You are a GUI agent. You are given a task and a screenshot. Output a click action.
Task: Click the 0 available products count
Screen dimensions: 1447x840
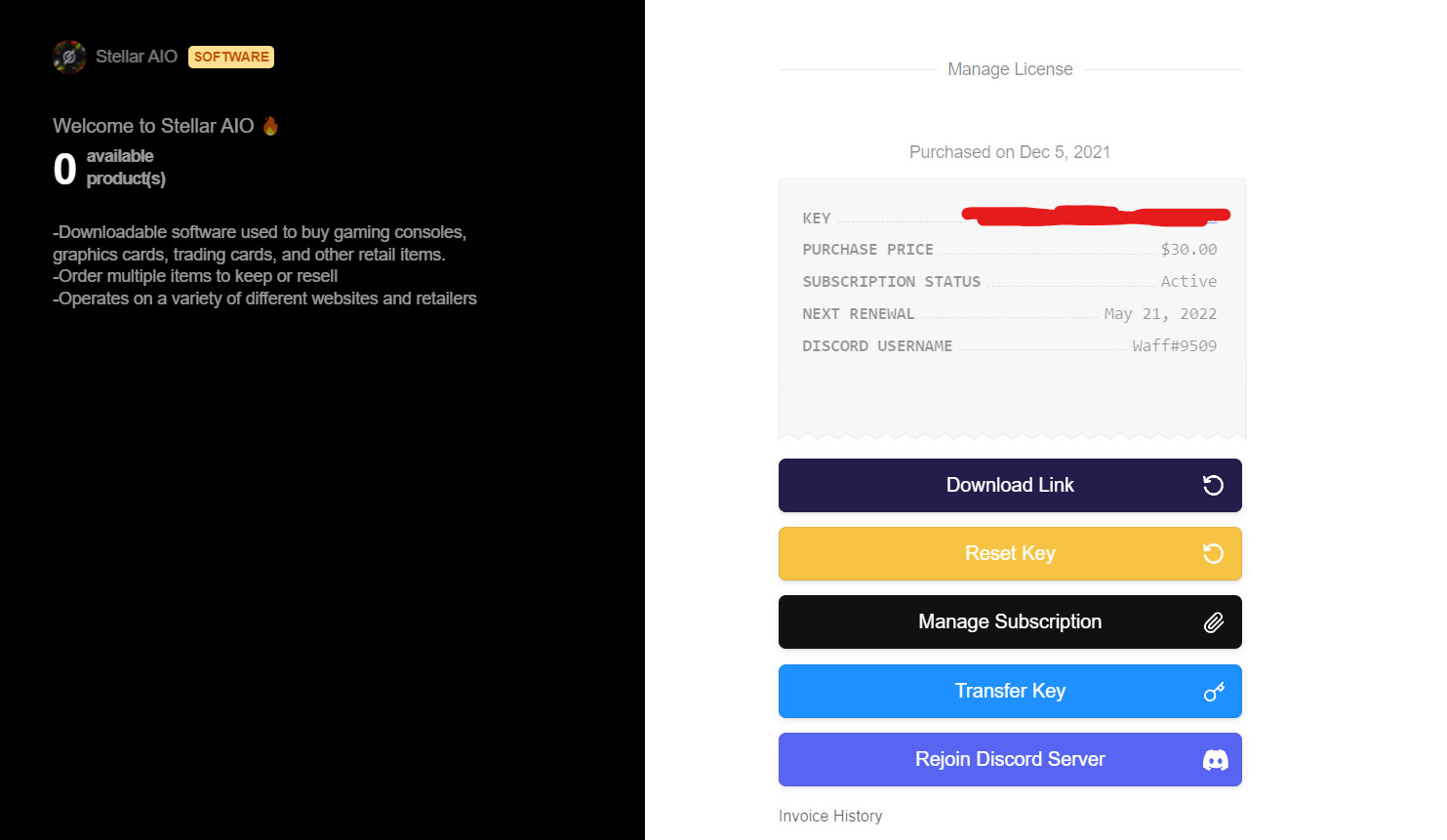coord(64,169)
